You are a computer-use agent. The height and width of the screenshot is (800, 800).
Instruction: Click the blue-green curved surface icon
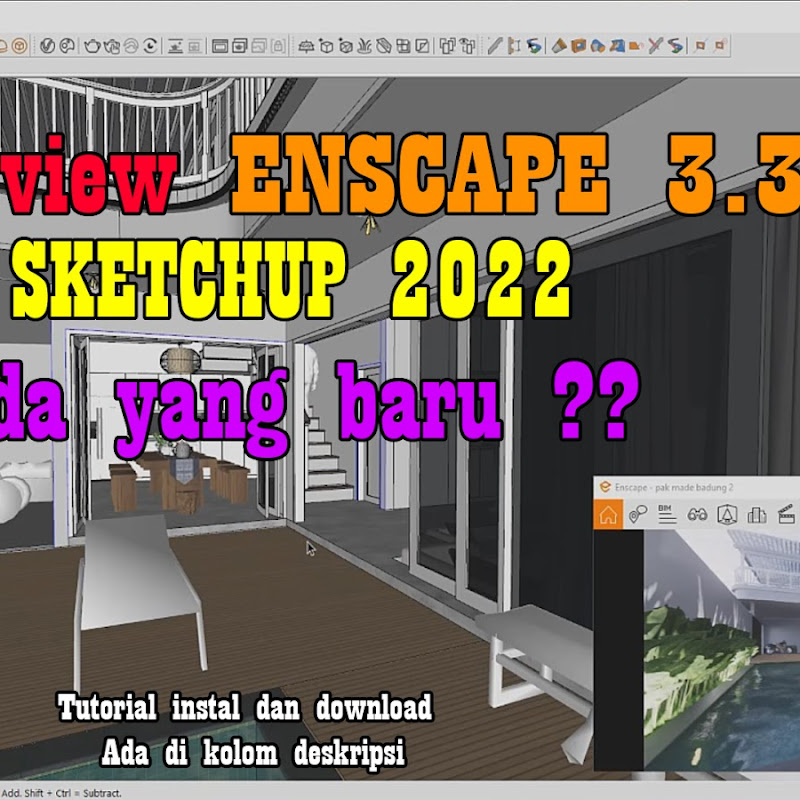click(534, 46)
